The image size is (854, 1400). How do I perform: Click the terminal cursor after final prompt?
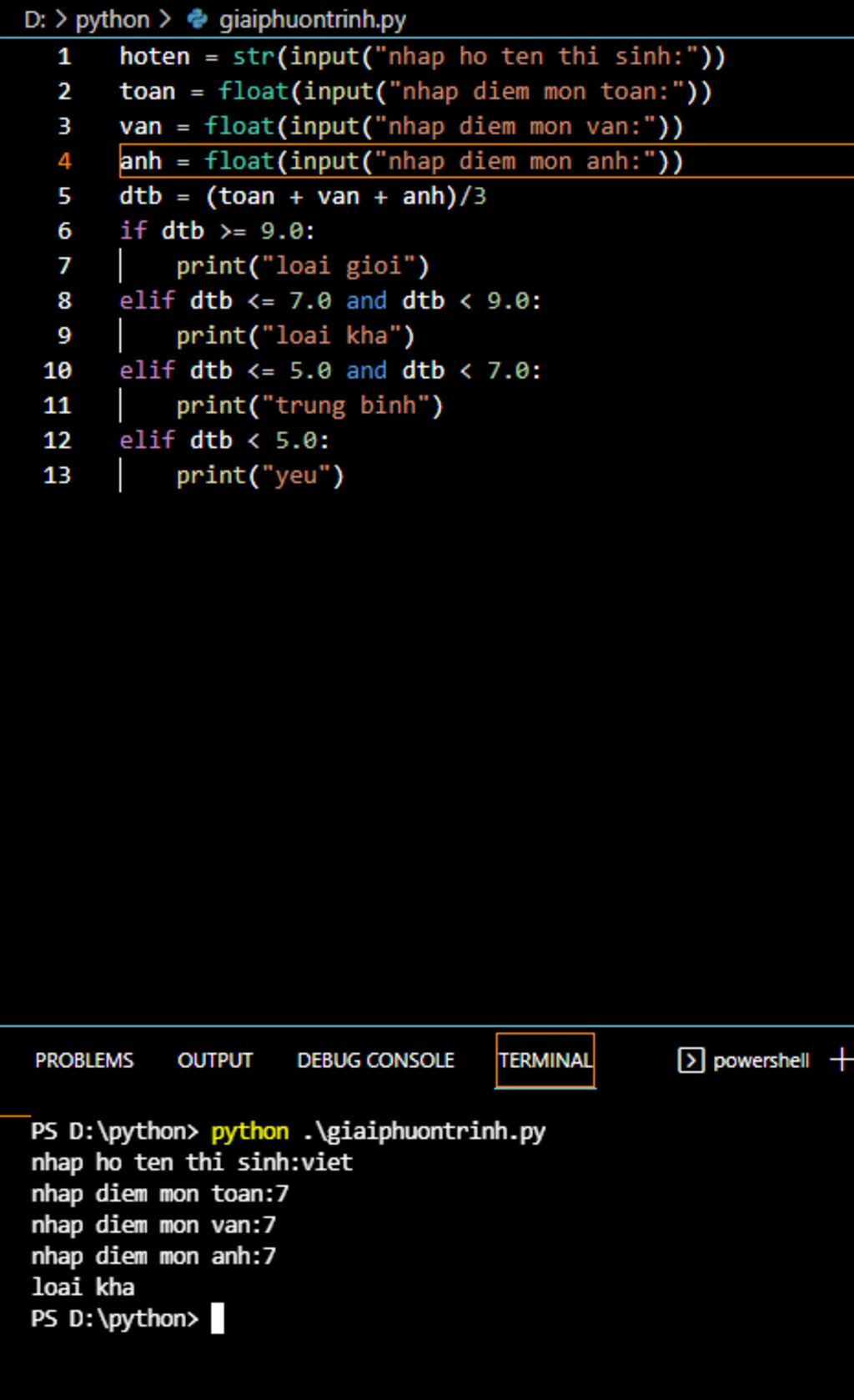[x=217, y=1319]
